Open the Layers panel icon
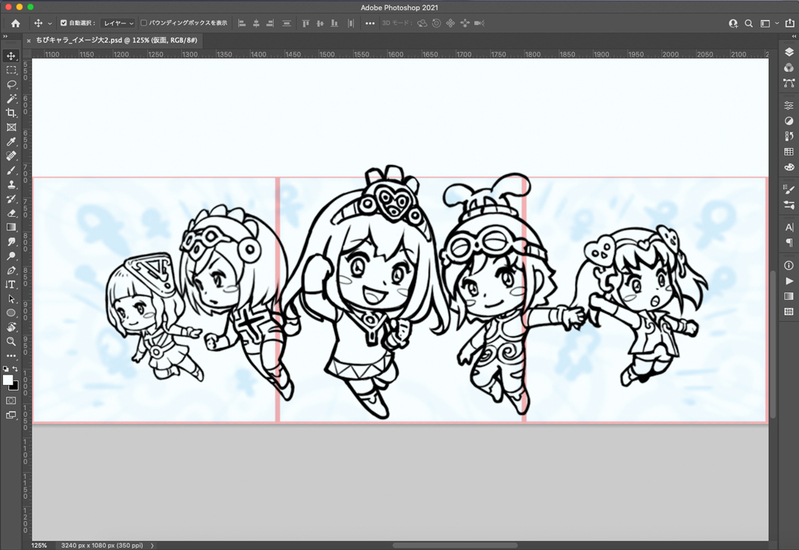 point(789,52)
